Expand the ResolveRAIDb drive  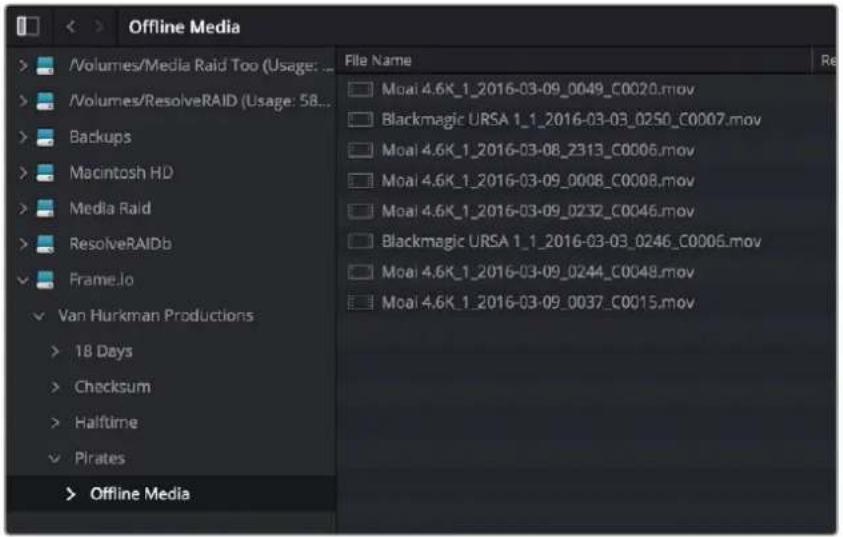(x=23, y=244)
